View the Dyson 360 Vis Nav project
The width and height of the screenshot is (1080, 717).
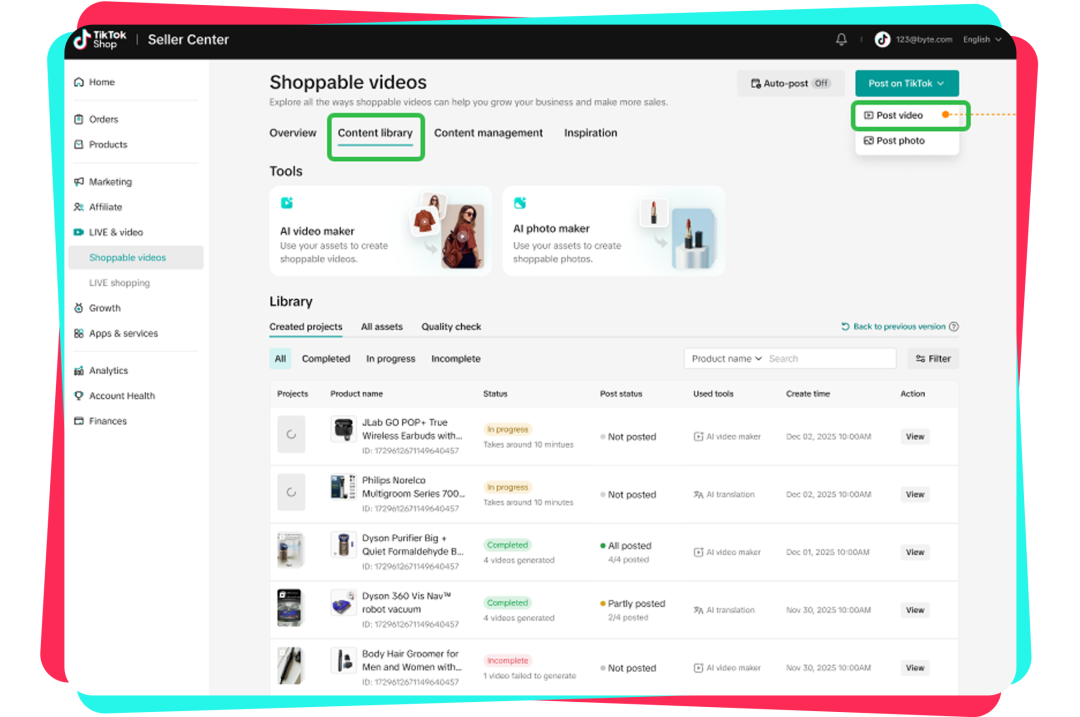point(915,609)
